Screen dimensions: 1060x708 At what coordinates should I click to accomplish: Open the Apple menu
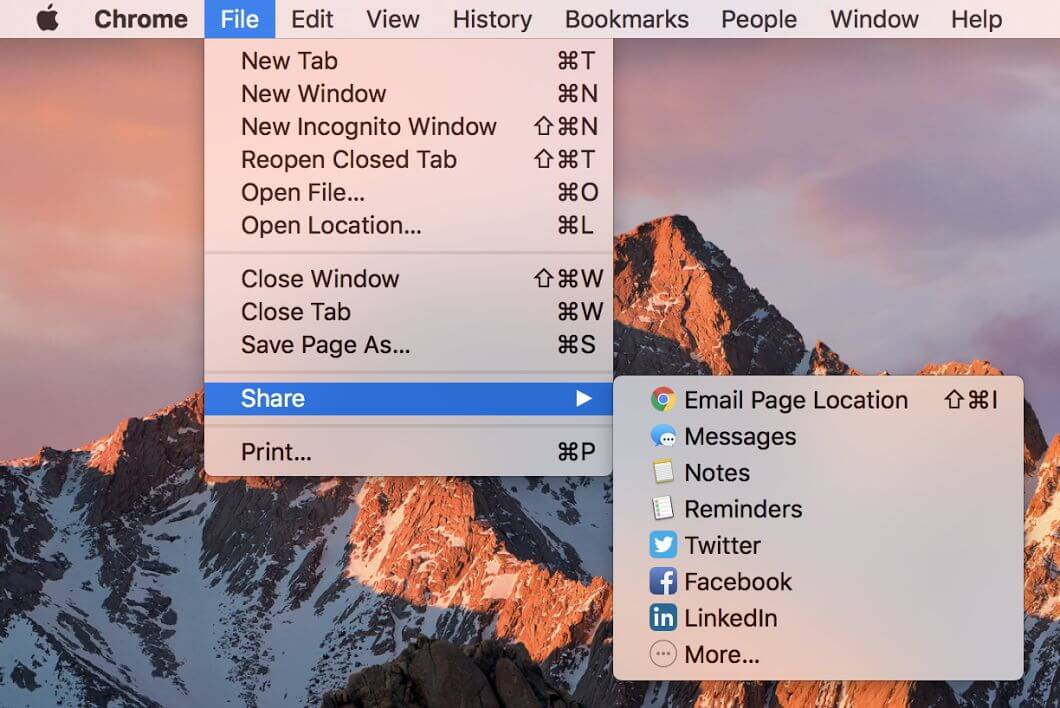[47, 19]
